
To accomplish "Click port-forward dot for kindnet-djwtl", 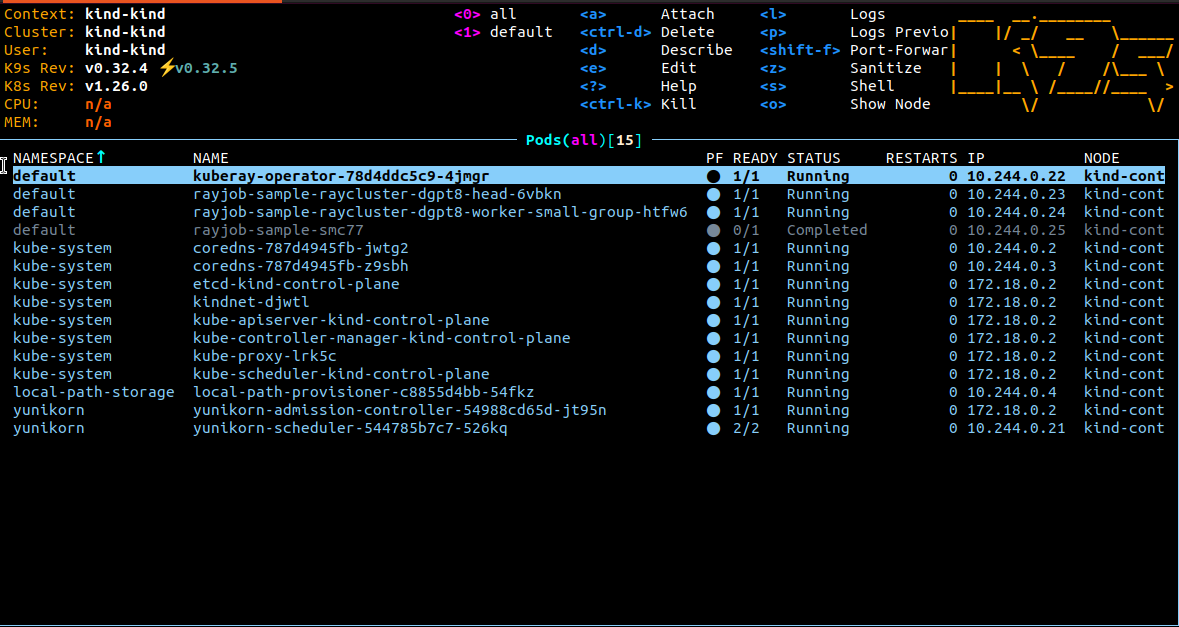I will pos(713,302).
